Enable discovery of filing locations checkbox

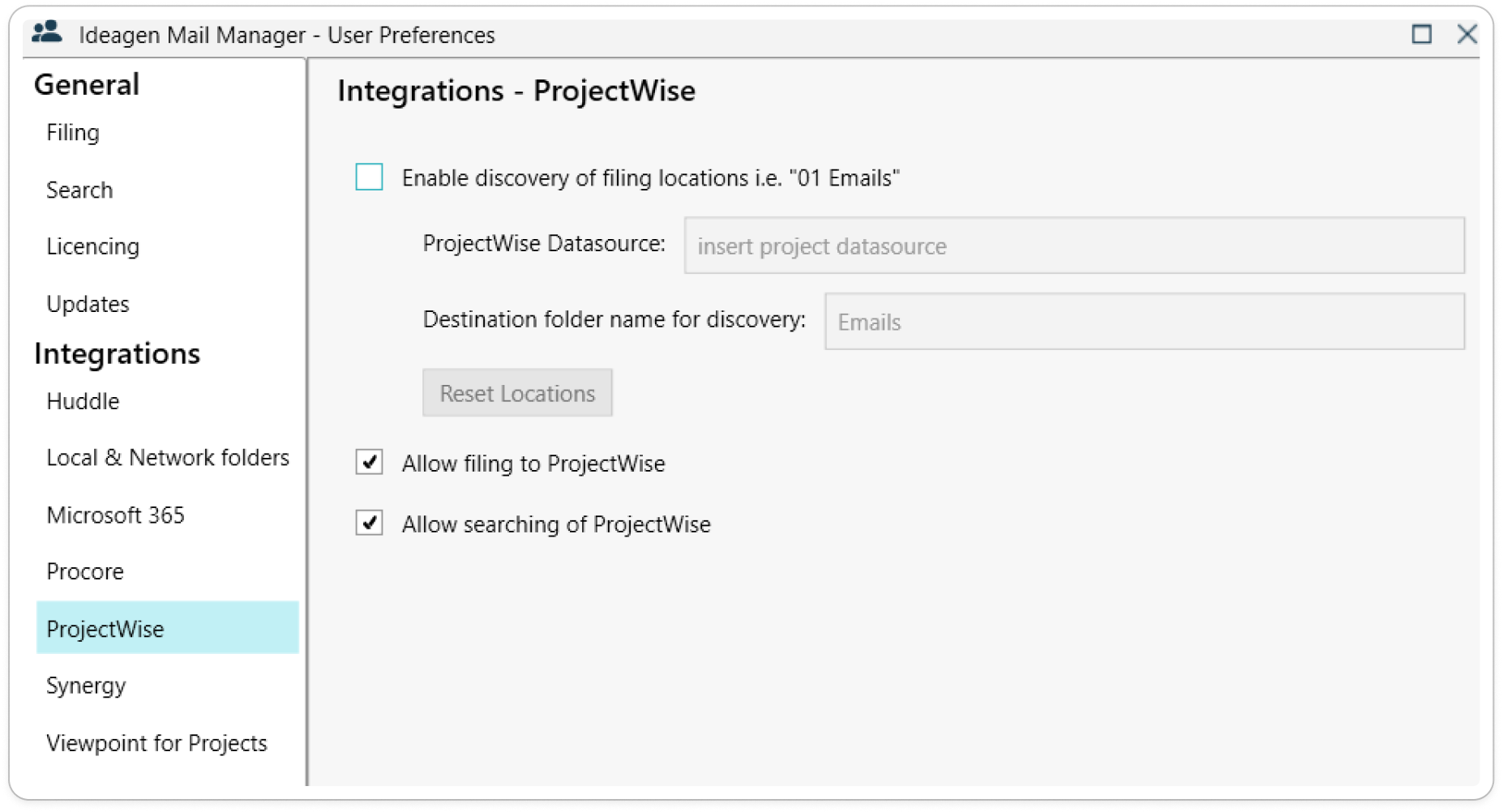click(x=369, y=177)
